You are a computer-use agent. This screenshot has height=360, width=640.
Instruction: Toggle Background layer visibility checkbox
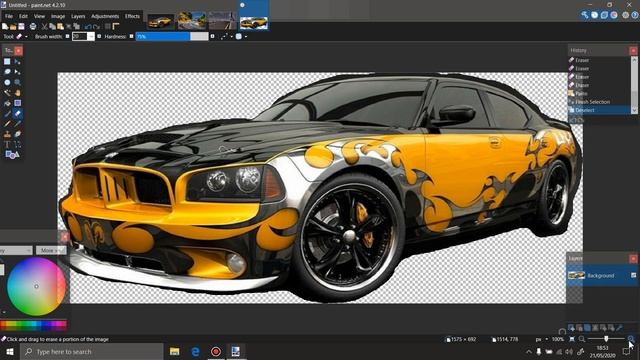coord(633,276)
